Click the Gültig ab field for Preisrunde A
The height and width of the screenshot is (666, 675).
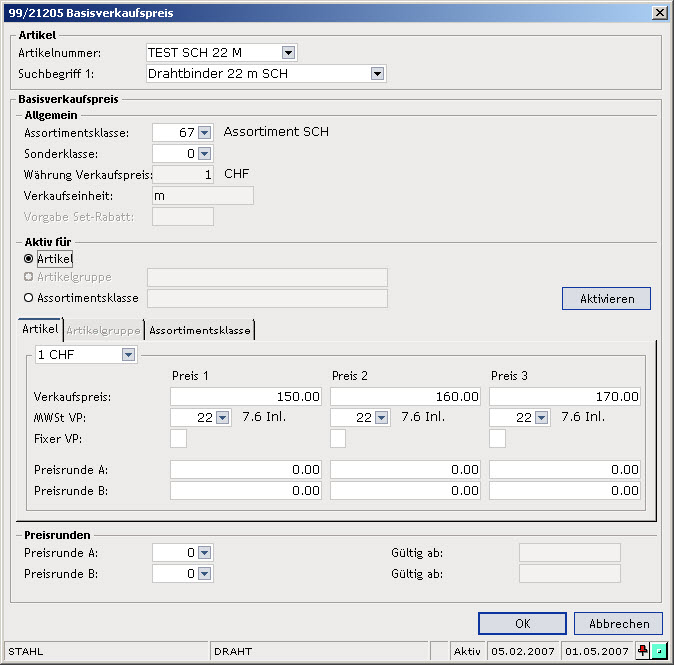click(570, 552)
